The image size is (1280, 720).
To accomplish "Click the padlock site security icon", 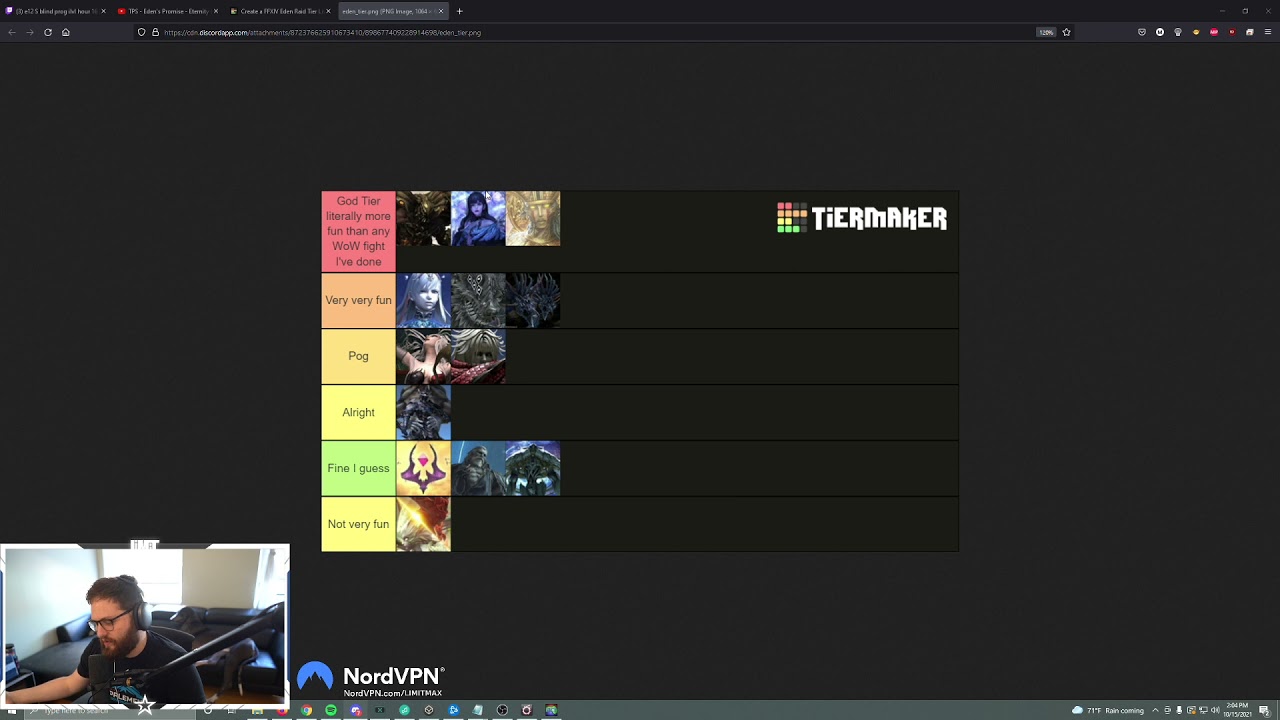I will click(155, 32).
